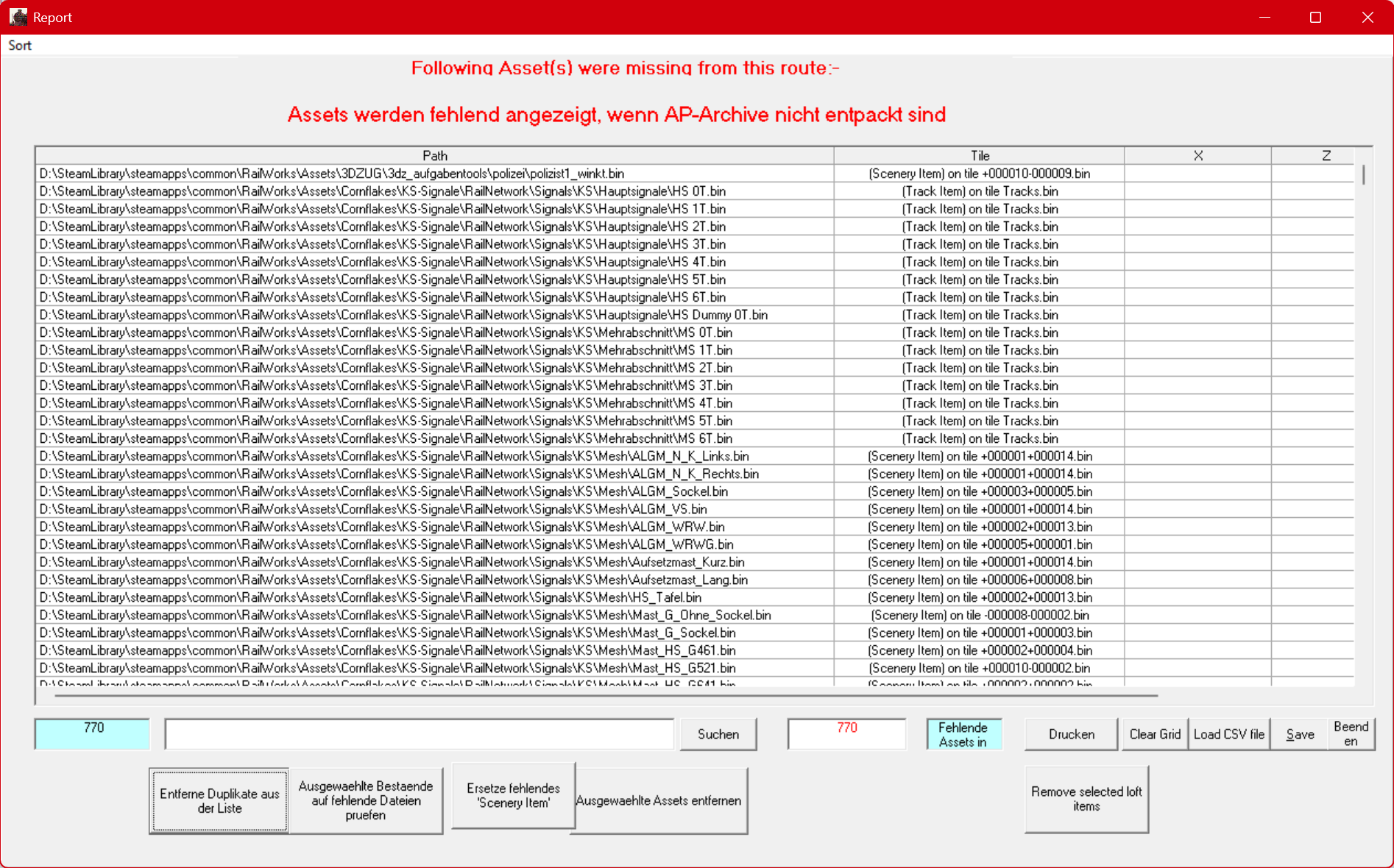Select the Aufsetzmast_Lang.bin path row

[x=435, y=580]
